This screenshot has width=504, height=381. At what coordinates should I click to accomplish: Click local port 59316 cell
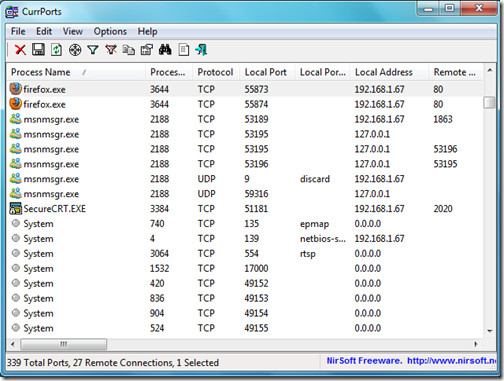tap(256, 194)
